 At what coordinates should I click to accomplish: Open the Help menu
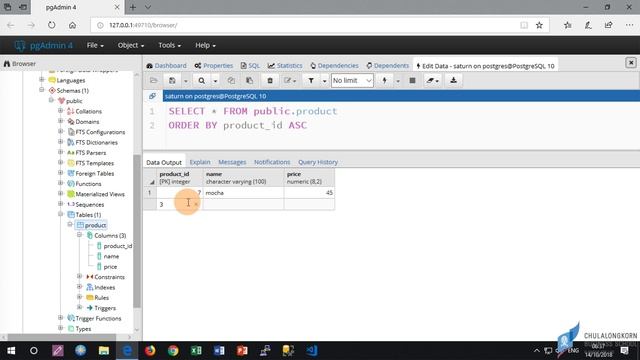205,45
